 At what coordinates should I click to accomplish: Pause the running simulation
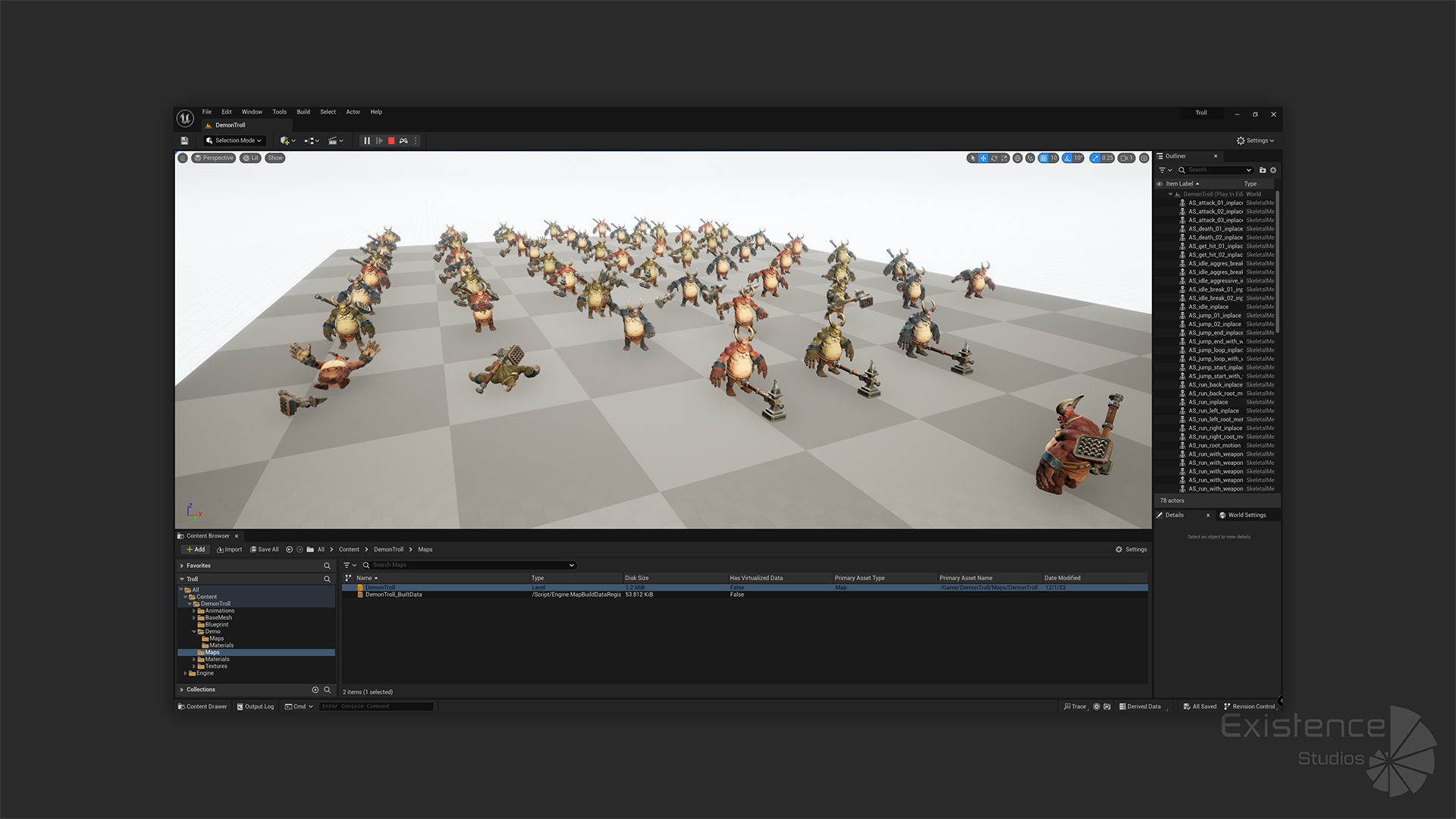click(x=367, y=141)
